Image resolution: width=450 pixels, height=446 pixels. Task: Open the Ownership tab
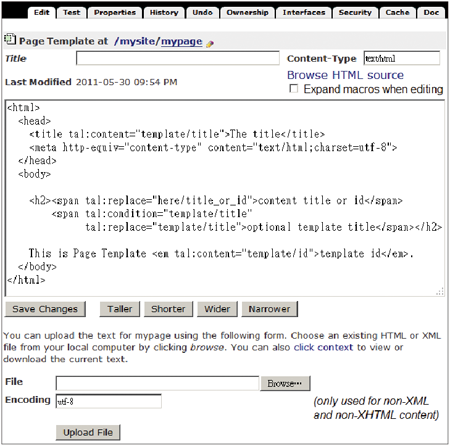248,13
